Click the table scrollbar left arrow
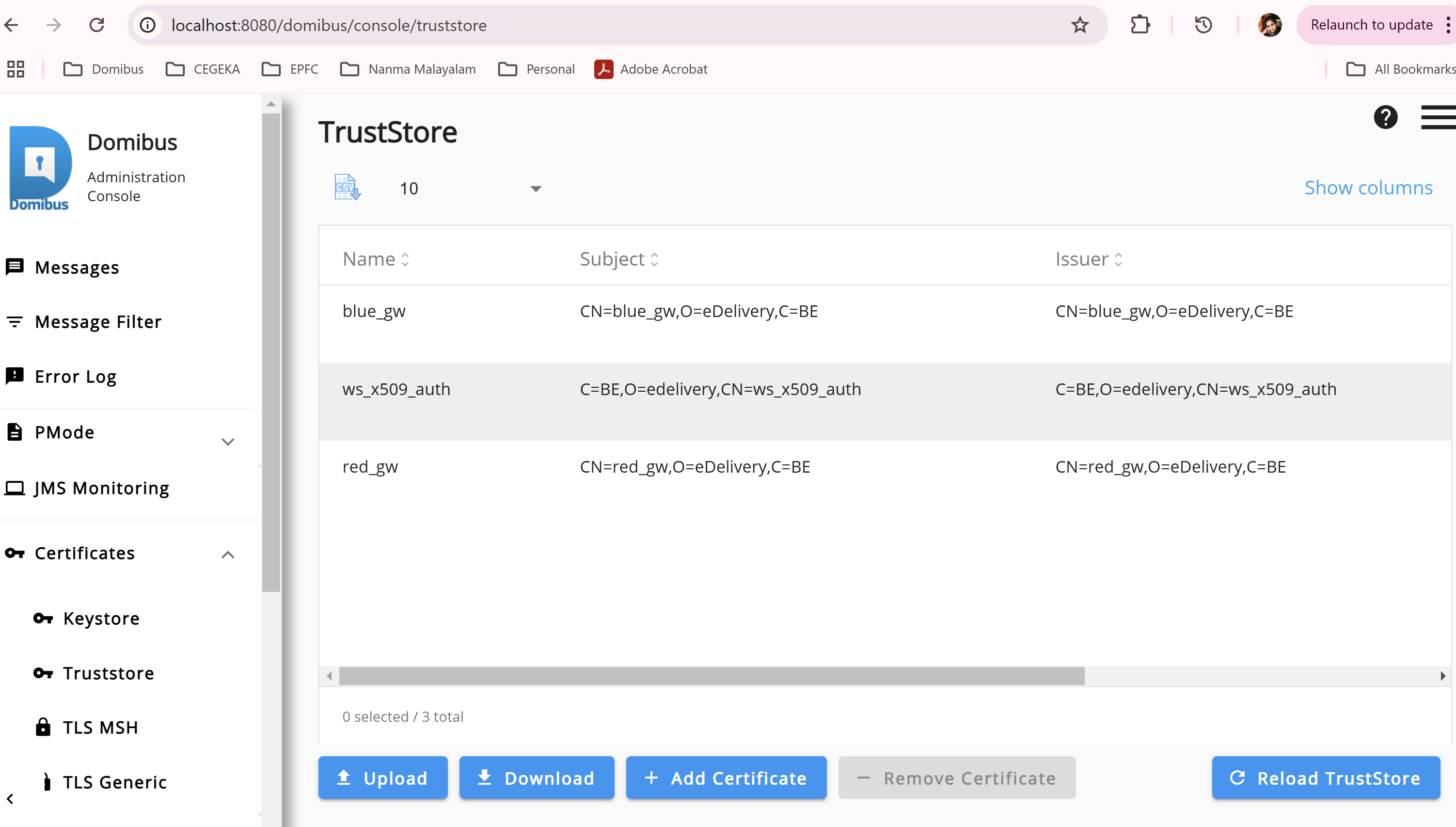Image resolution: width=1456 pixels, height=827 pixels. (x=330, y=675)
